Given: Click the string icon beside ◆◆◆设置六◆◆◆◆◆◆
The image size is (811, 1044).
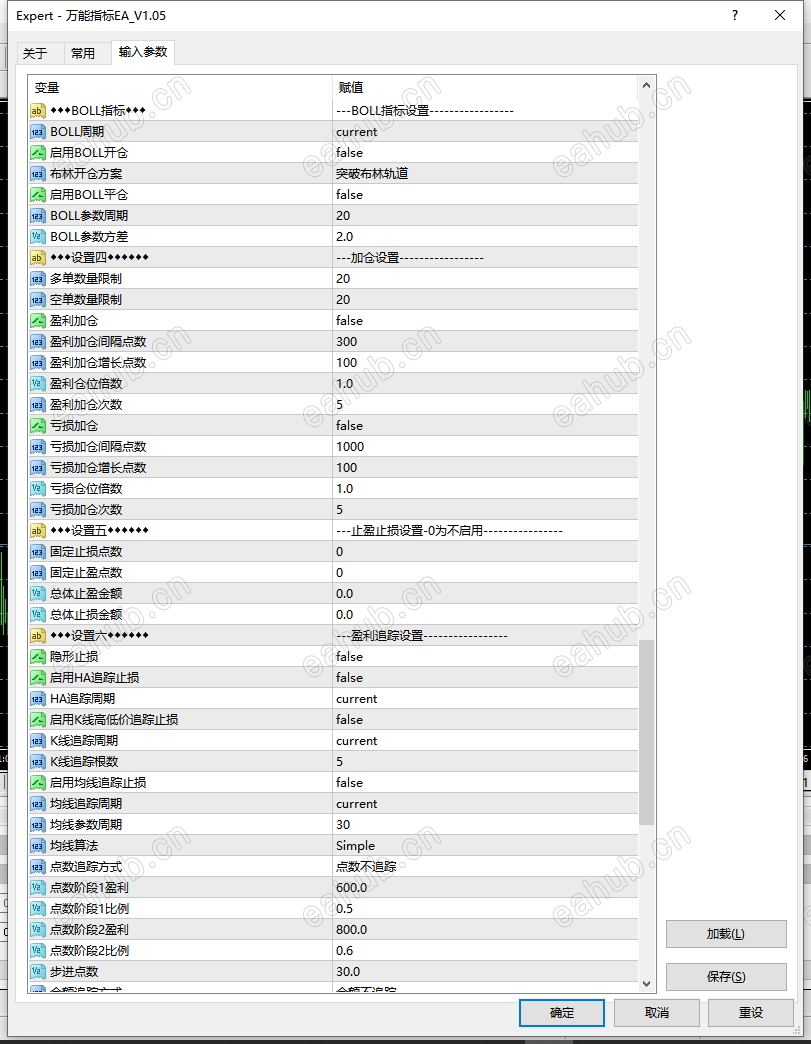Looking at the screenshot, I should tap(38, 635).
